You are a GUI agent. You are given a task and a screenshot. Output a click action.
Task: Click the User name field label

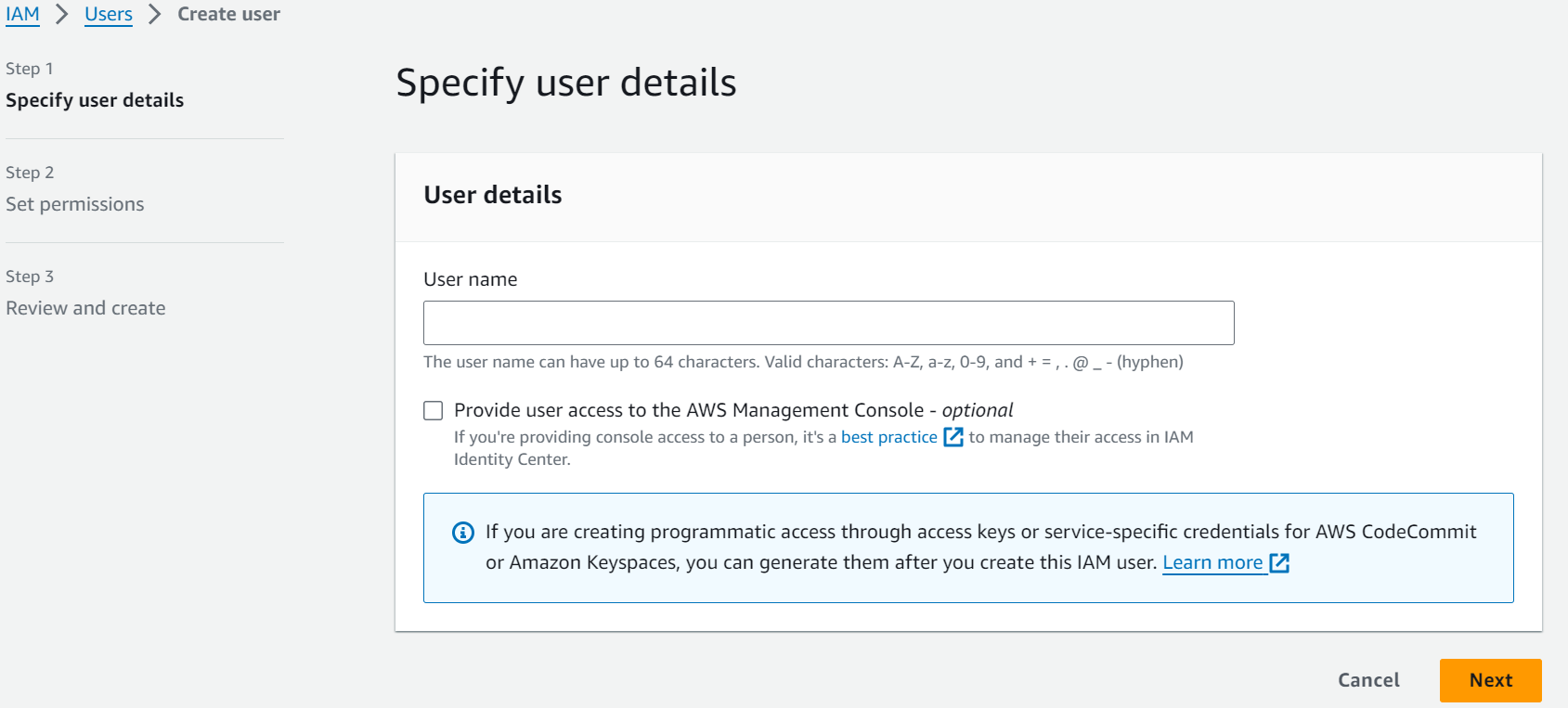pos(471,279)
